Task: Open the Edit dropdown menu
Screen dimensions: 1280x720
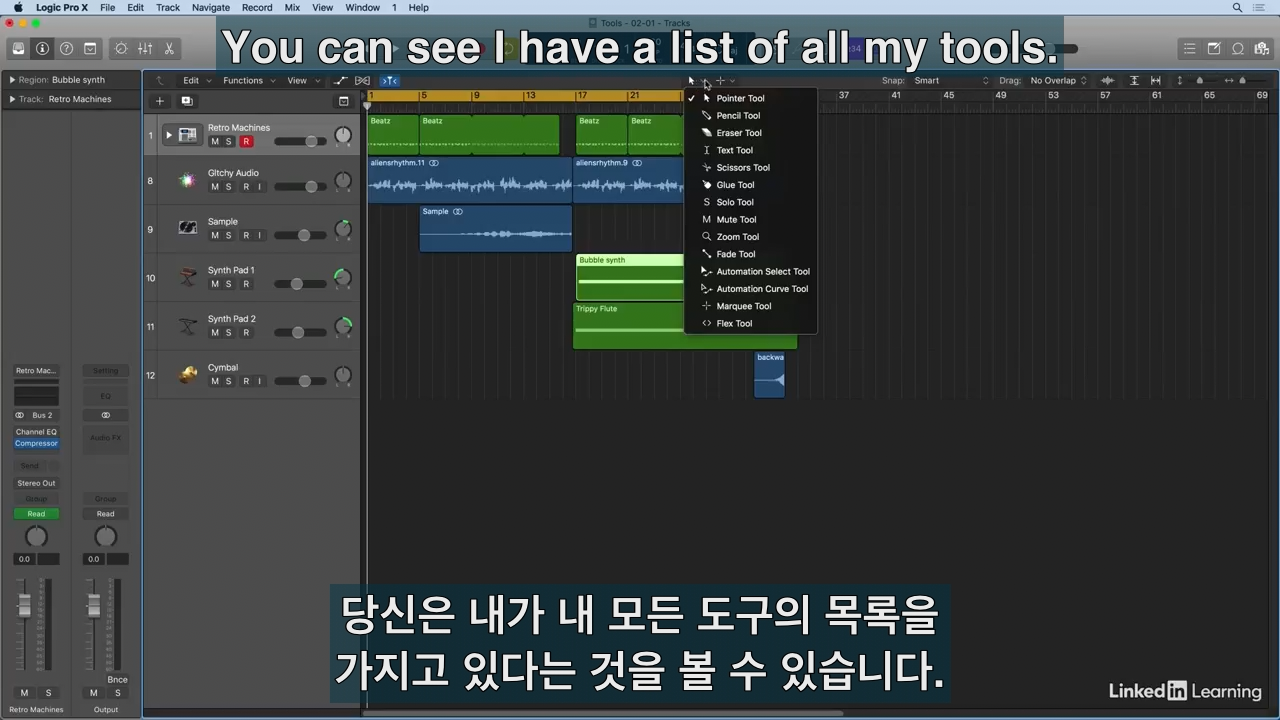Action: coord(195,80)
